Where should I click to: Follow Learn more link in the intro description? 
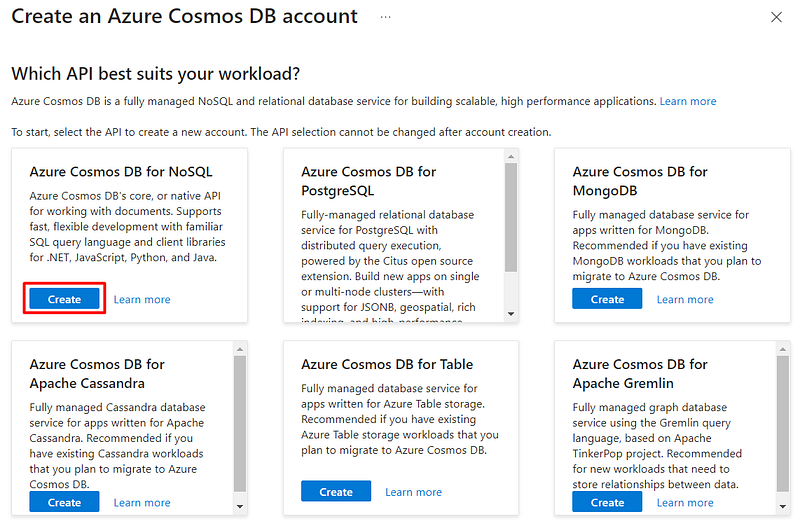pos(688,101)
